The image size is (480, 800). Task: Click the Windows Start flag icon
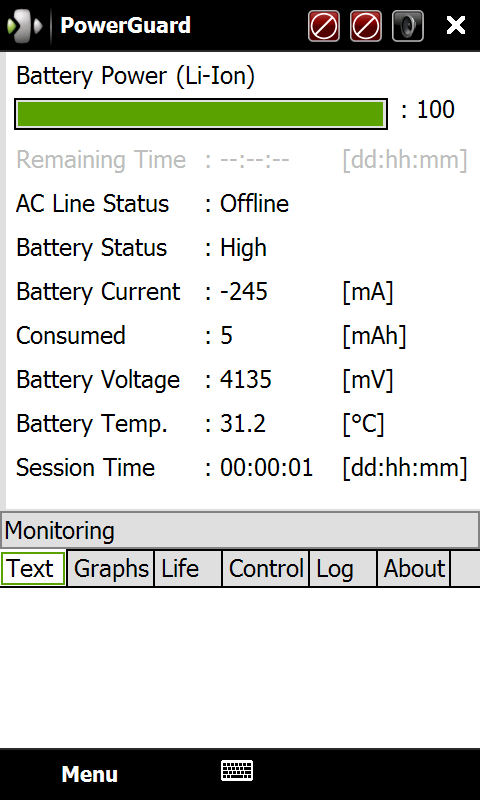coord(24,25)
